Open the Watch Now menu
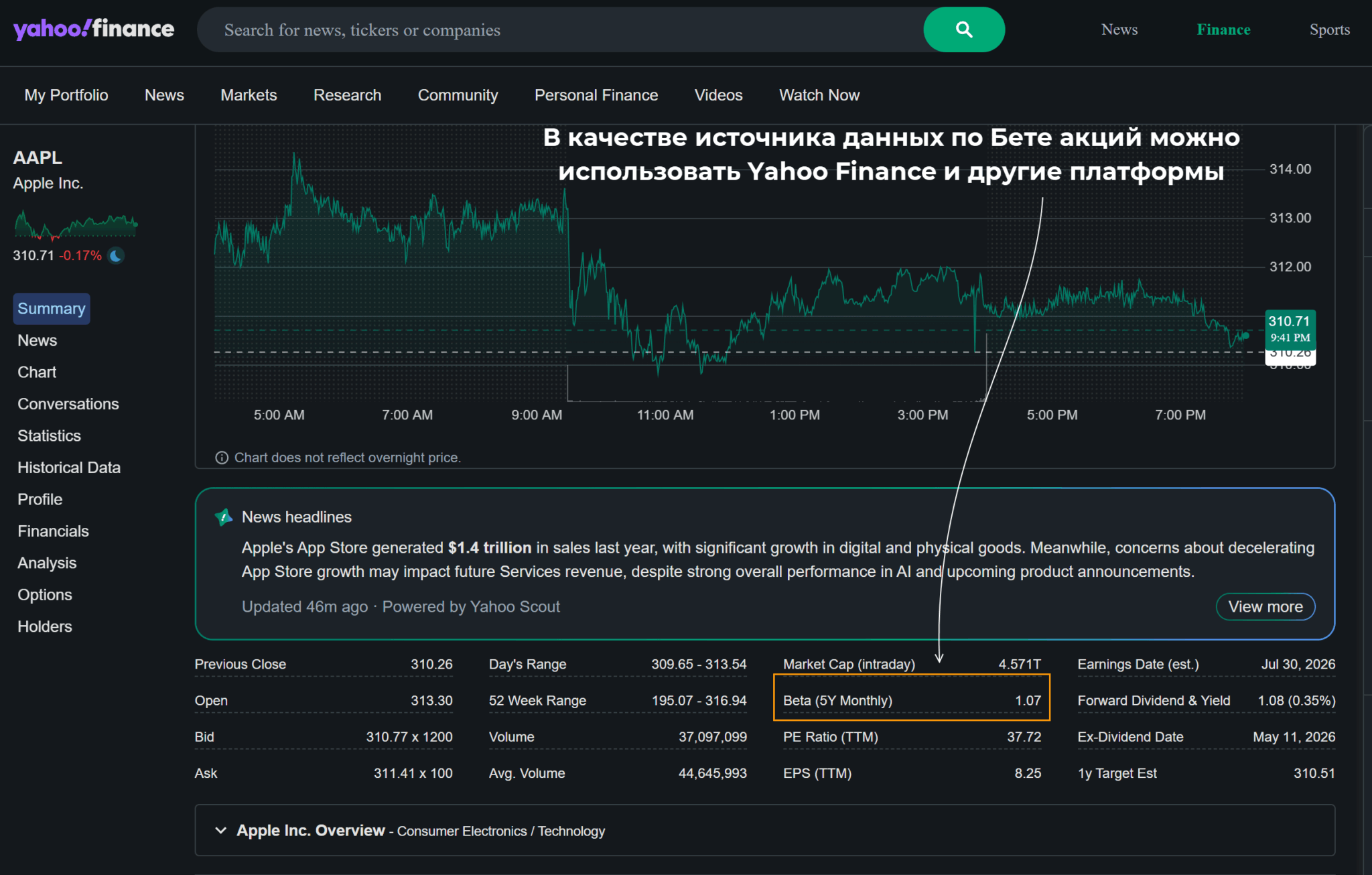This screenshot has width=1372, height=875. coord(819,95)
